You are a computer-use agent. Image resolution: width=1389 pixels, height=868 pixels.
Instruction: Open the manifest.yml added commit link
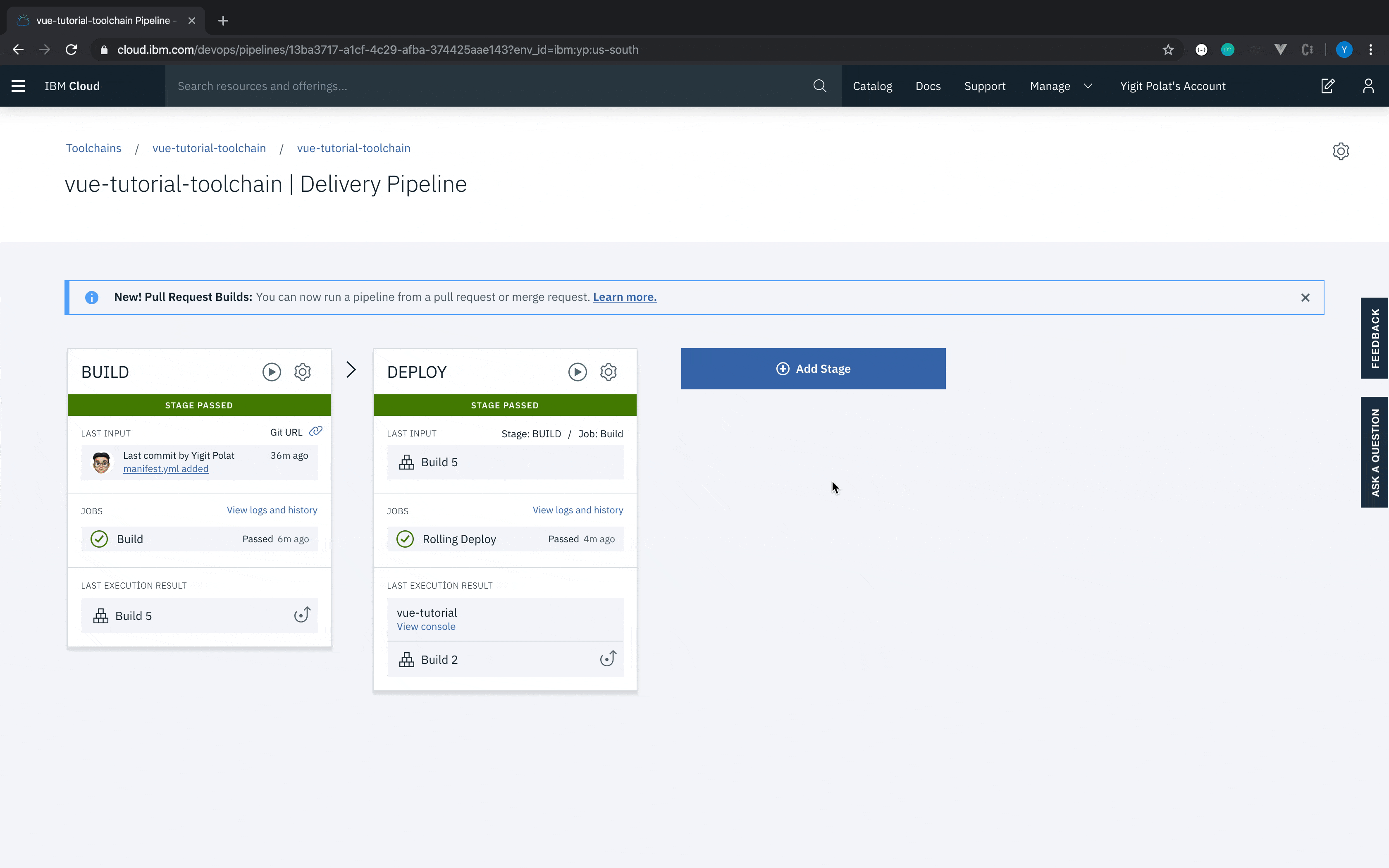point(165,469)
